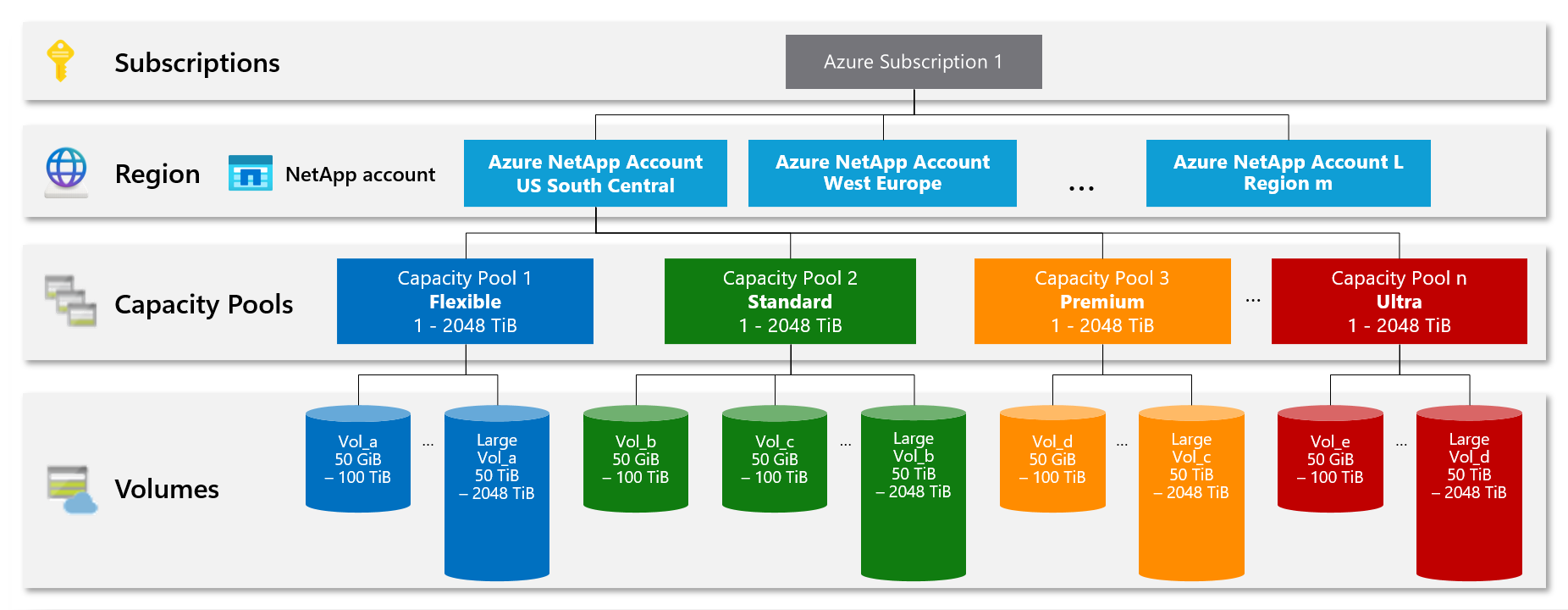
Task: Click the NetApp account icon
Action: coord(251,173)
